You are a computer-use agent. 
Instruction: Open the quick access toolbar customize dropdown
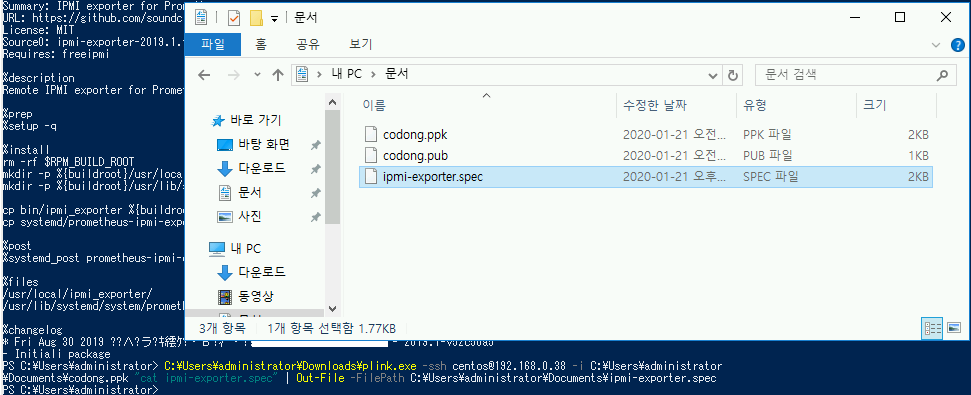pyautogui.click(x=274, y=19)
